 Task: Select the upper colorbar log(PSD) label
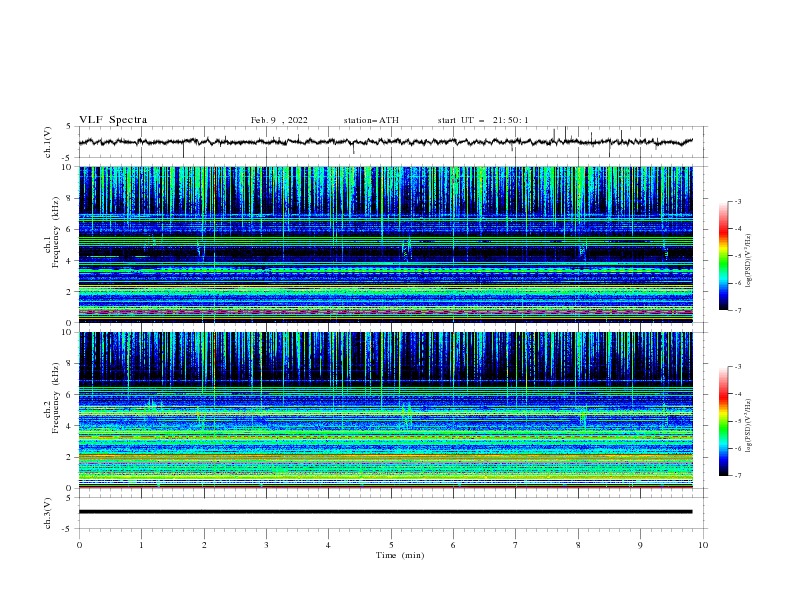click(748, 261)
